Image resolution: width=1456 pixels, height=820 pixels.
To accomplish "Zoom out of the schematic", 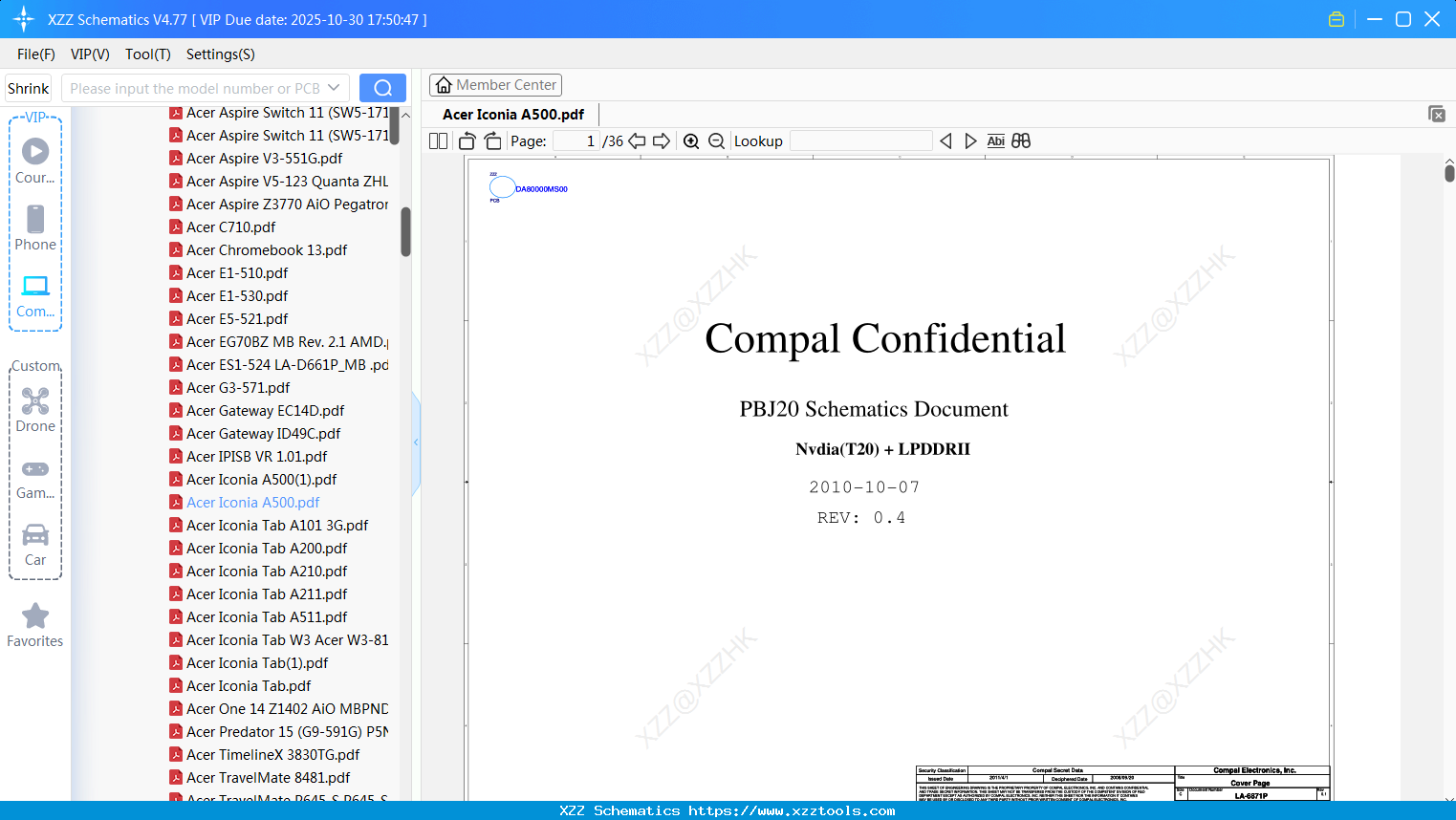I will [716, 141].
